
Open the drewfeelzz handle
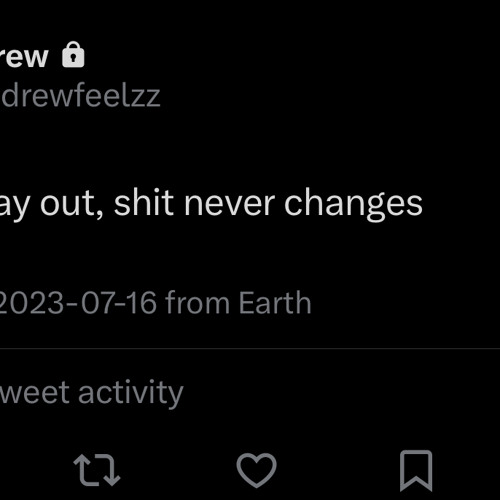[80, 96]
